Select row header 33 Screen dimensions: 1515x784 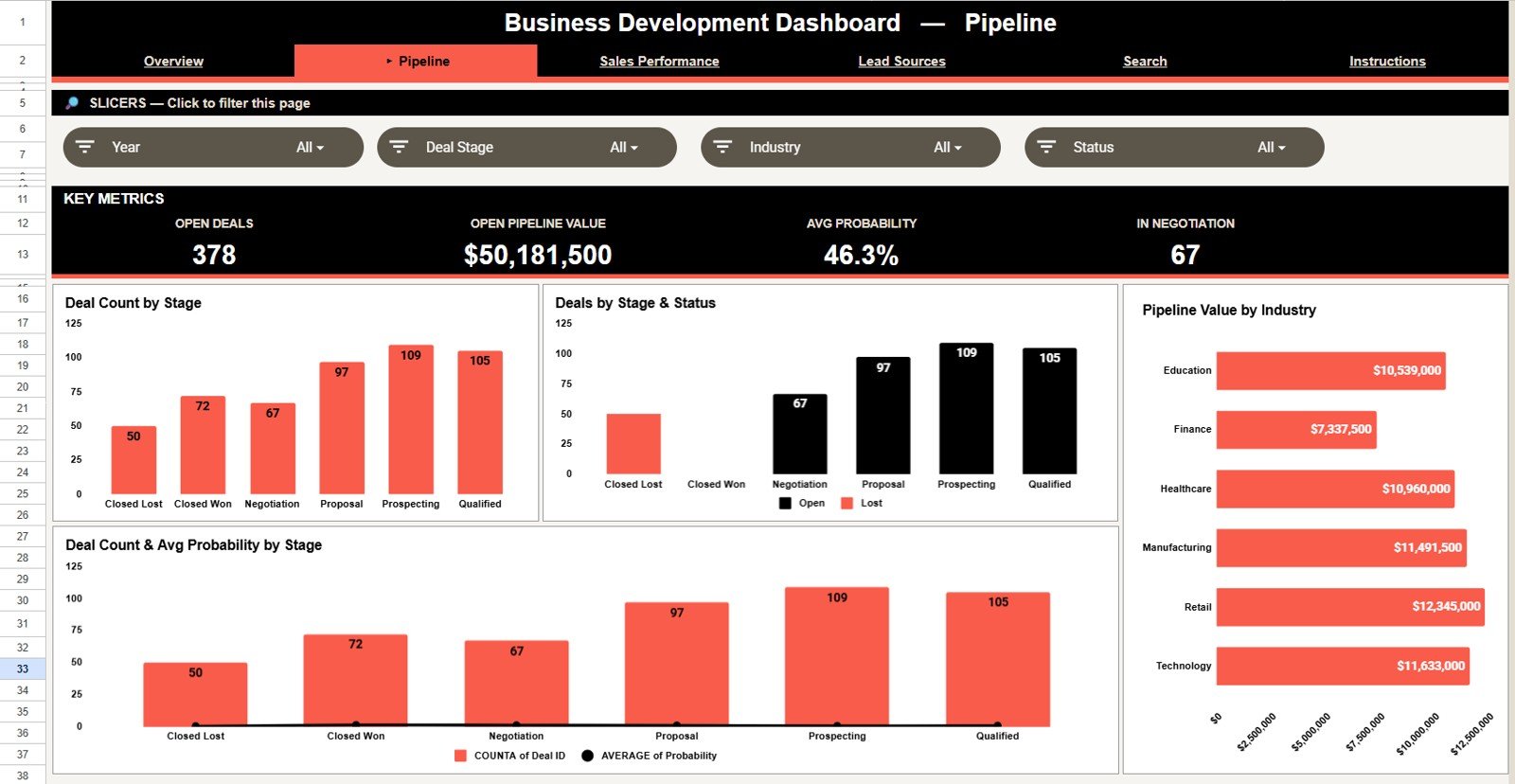point(23,668)
